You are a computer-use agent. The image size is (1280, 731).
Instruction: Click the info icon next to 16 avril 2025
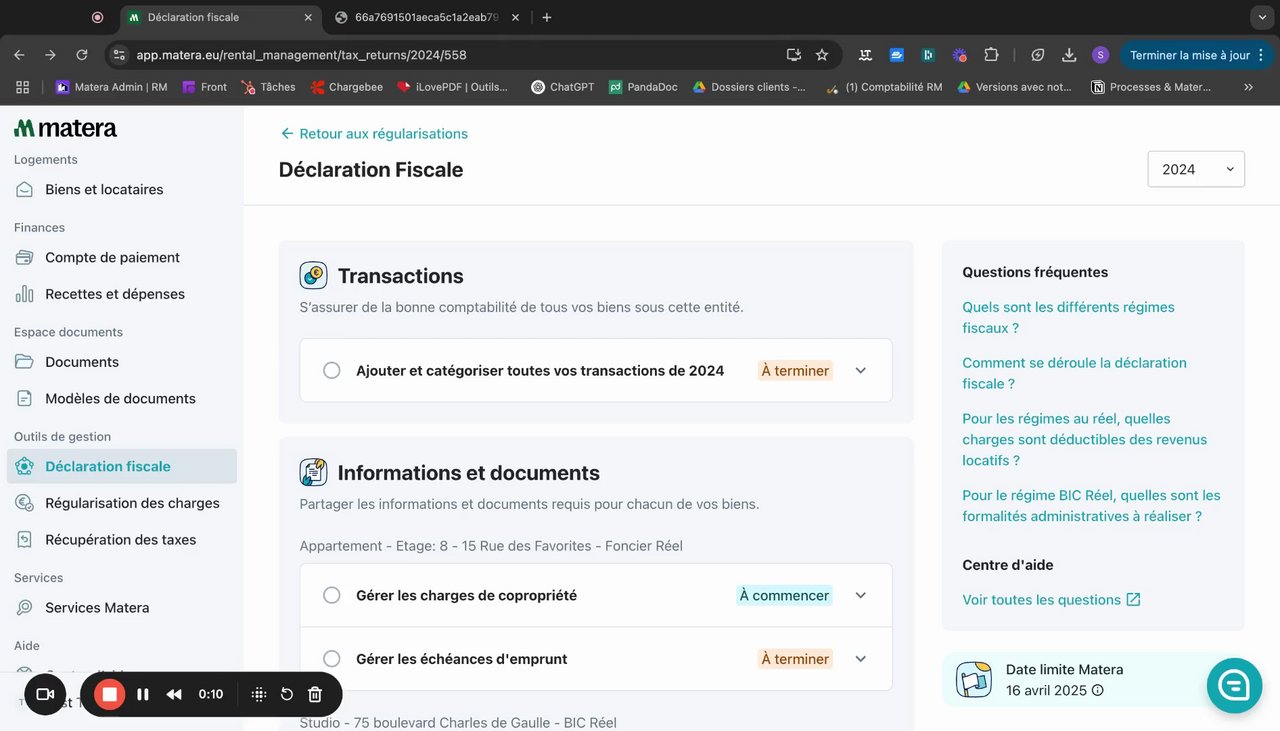pos(1098,691)
